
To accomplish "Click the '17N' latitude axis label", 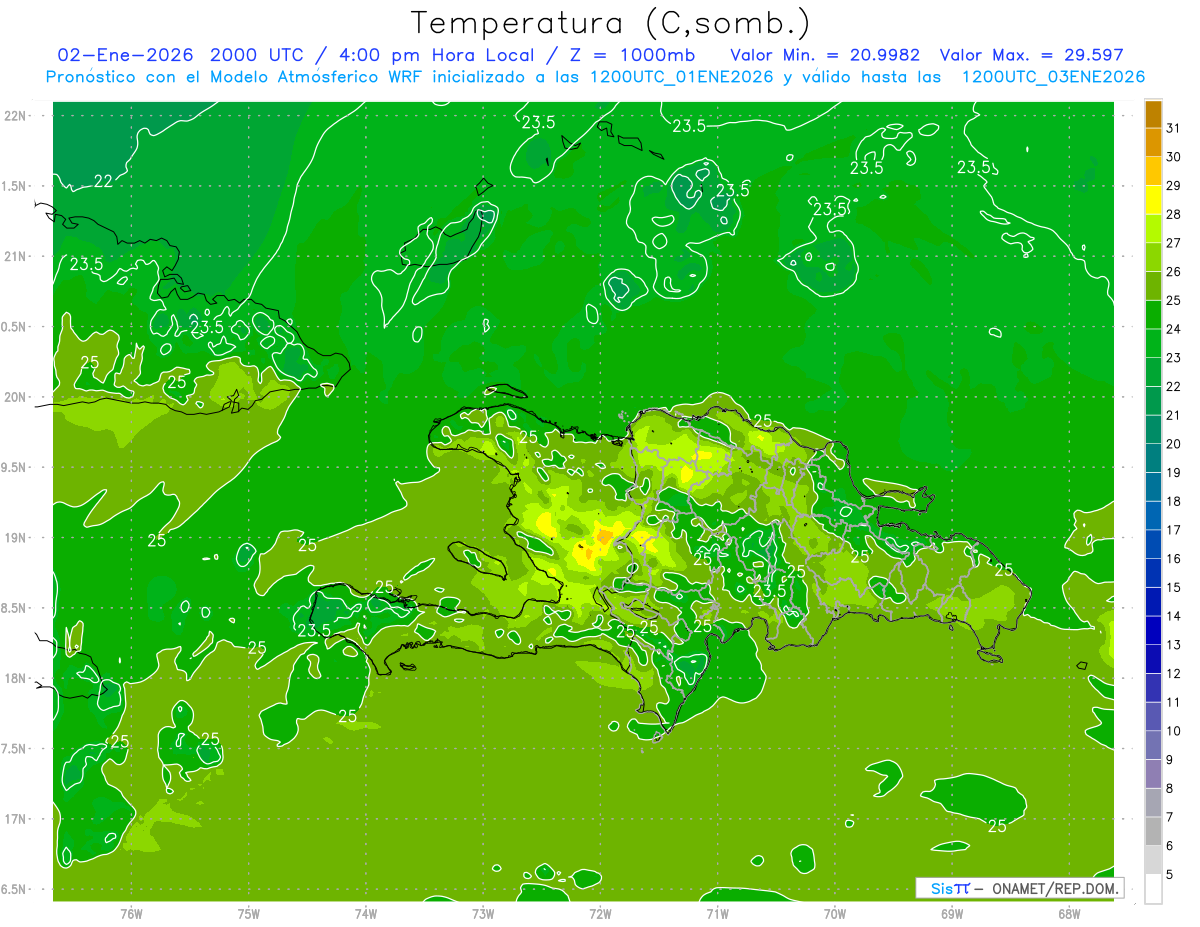I will tap(16, 819).
